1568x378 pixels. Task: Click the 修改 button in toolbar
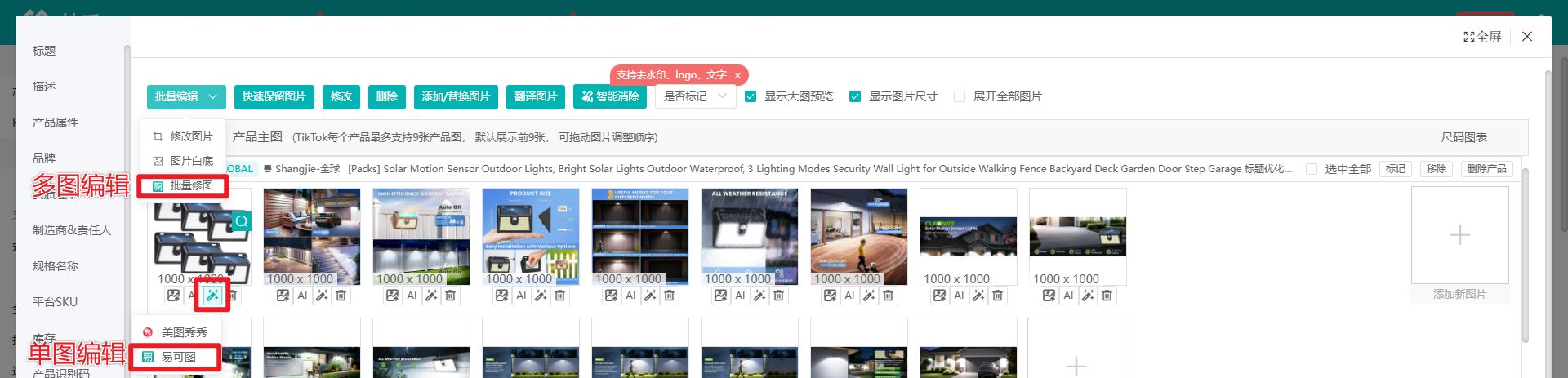pos(341,96)
